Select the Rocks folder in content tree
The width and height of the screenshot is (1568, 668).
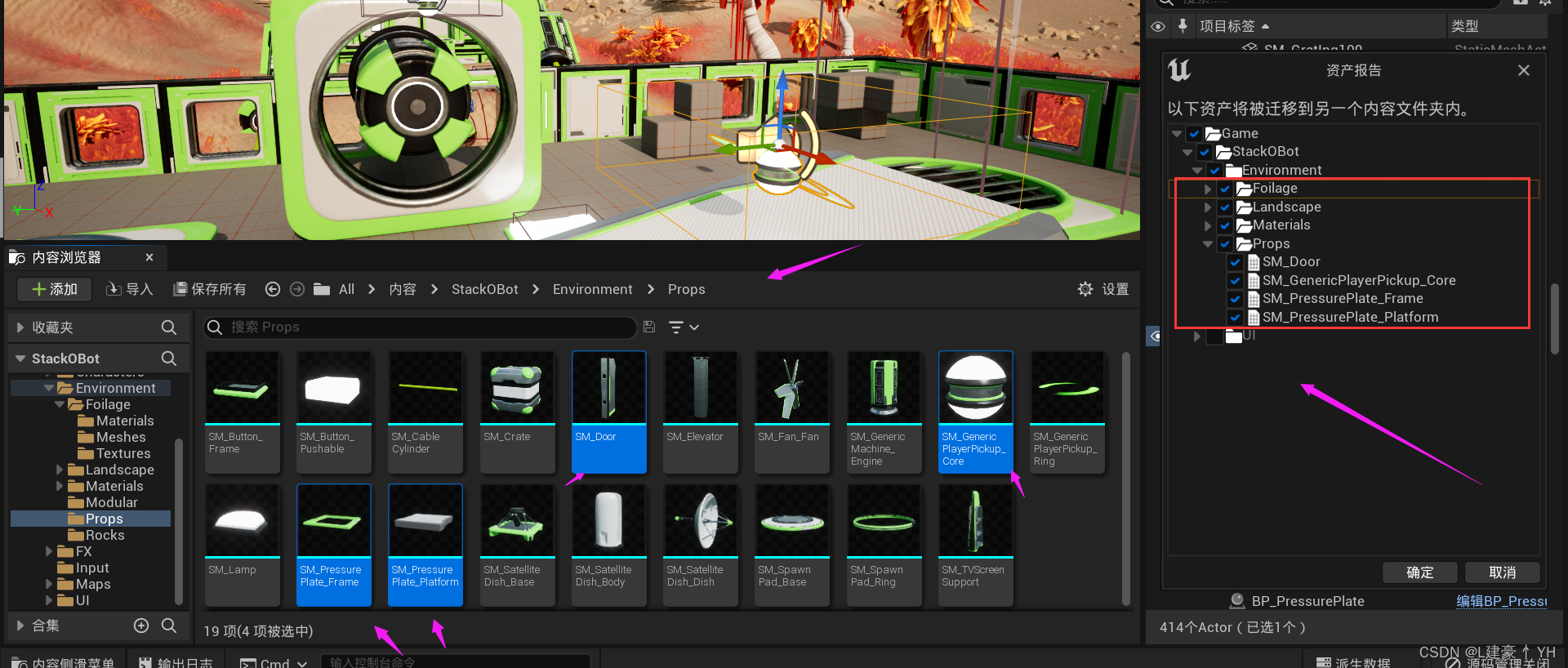coord(105,535)
